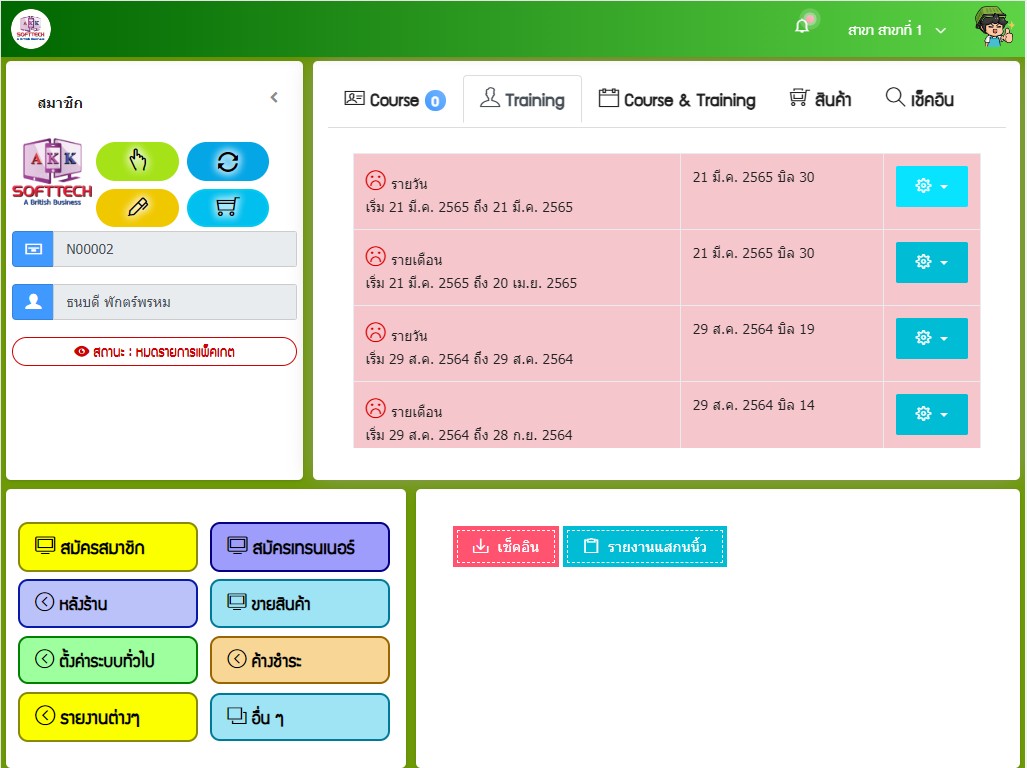
Task: Click the pink เช็คอิน check-in button
Action: click(x=505, y=547)
